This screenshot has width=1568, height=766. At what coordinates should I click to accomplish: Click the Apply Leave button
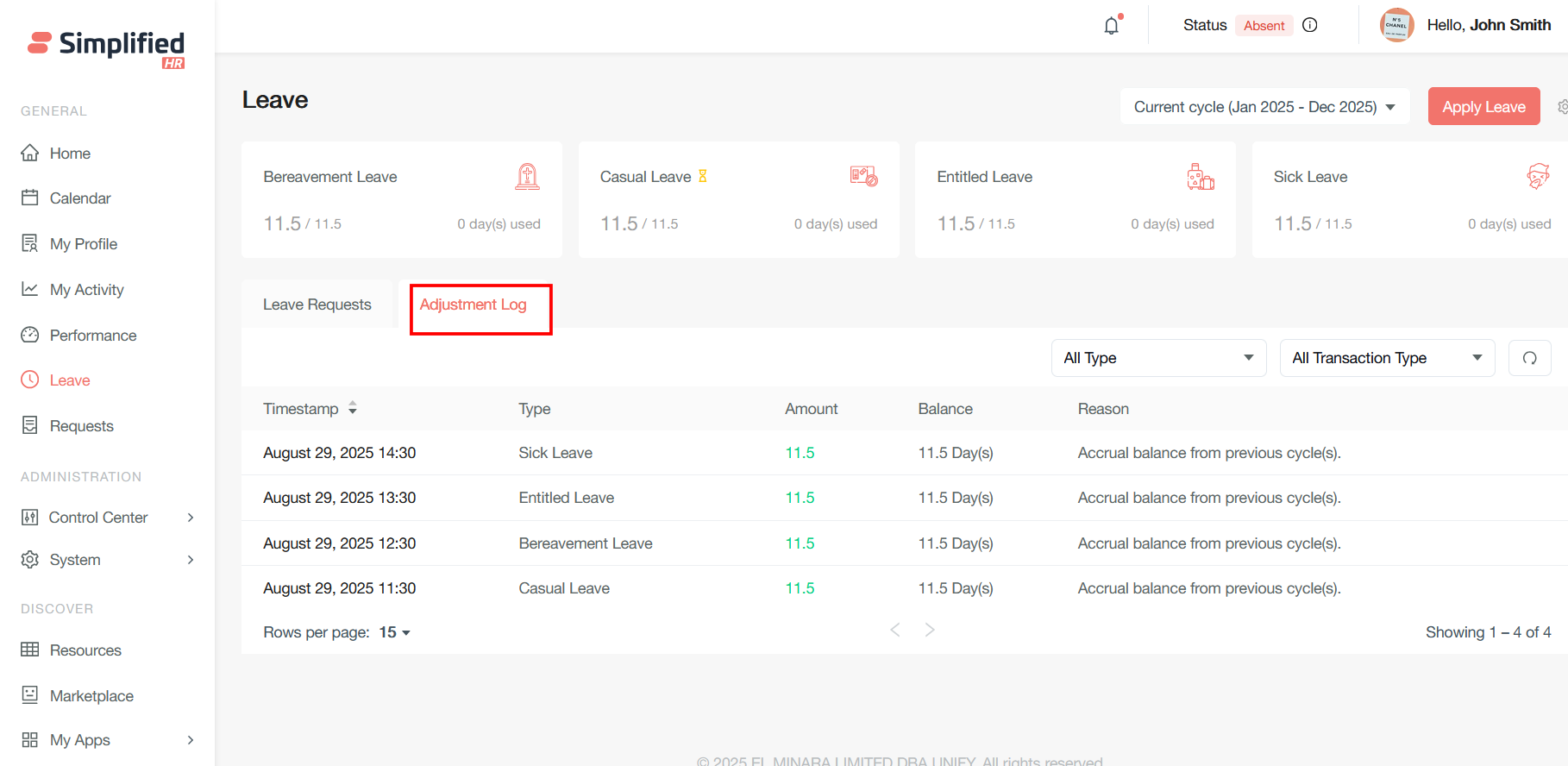coord(1483,107)
